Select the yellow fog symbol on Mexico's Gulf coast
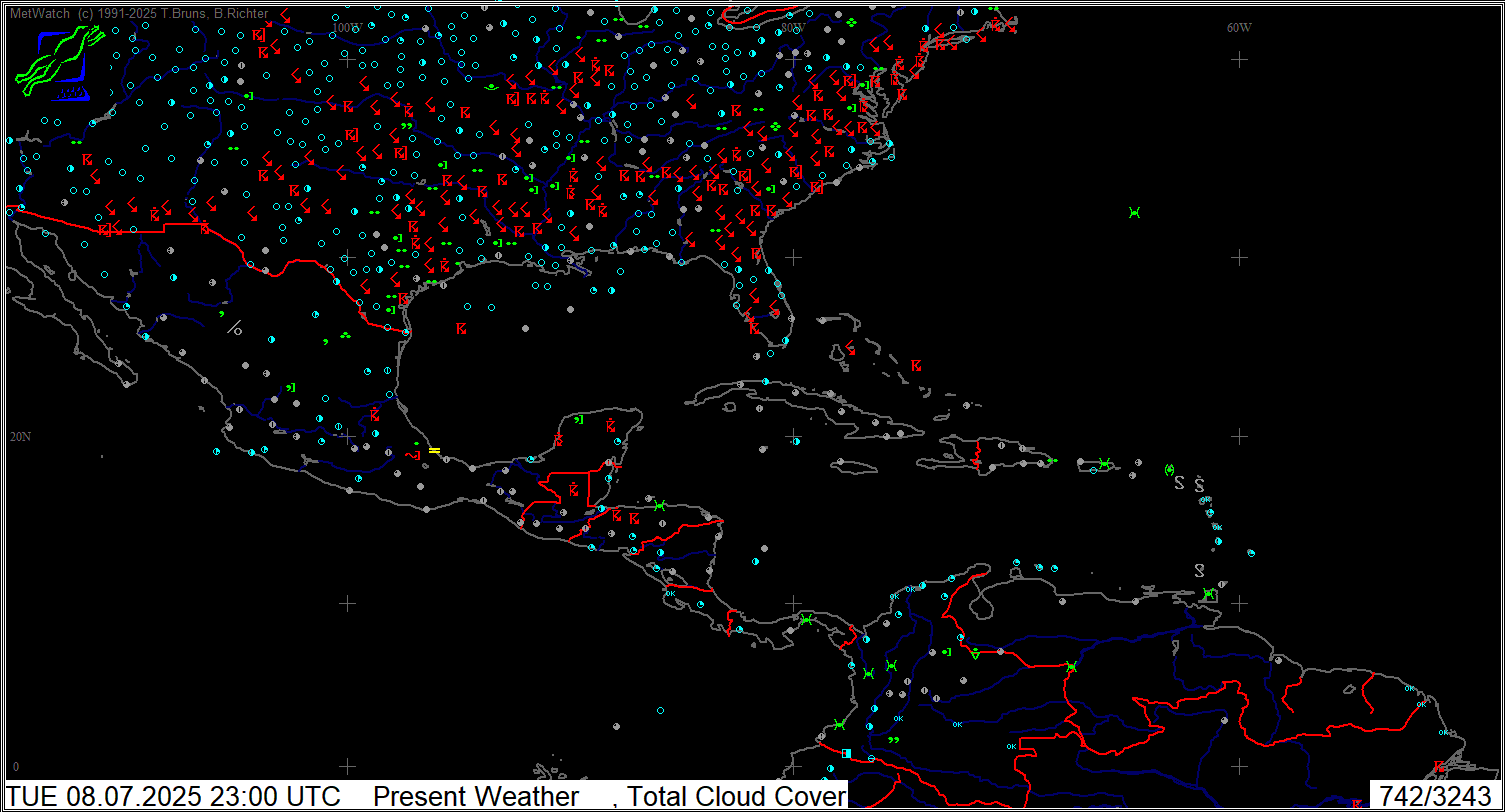Screen dimensions: 1505x812 (x=434, y=450)
